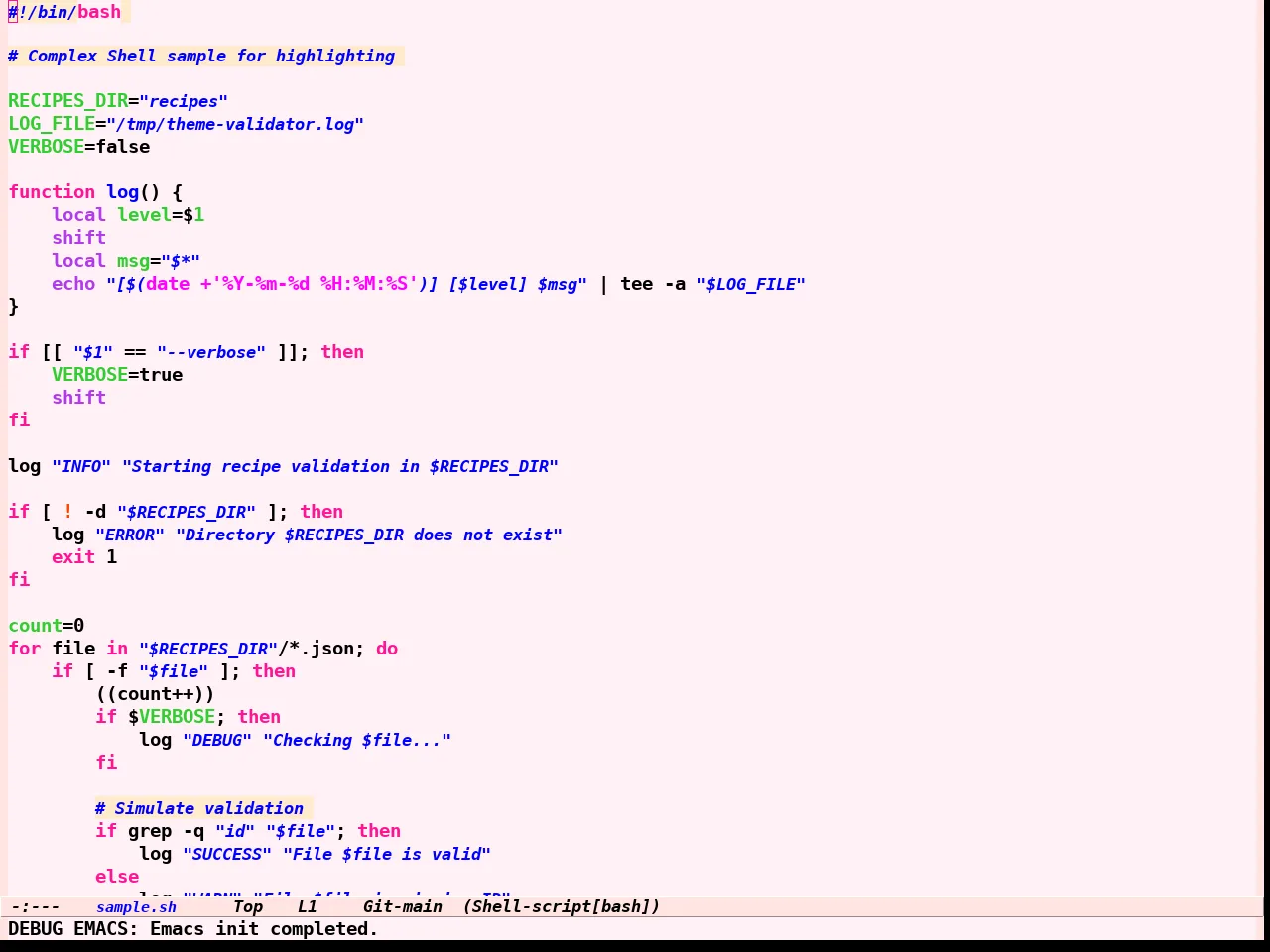1270x952 pixels.
Task: Click "File $file is valid" string
Action: [387, 854]
